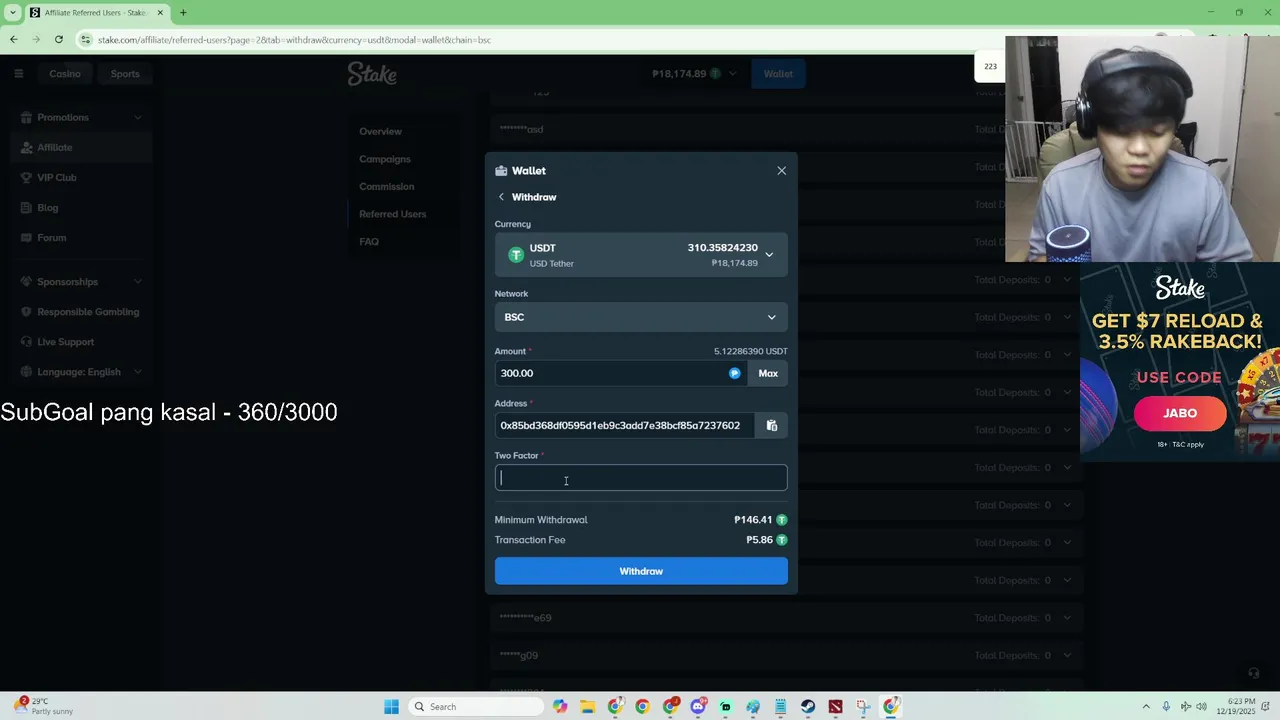Click the support headset icon

[x=1254, y=673]
